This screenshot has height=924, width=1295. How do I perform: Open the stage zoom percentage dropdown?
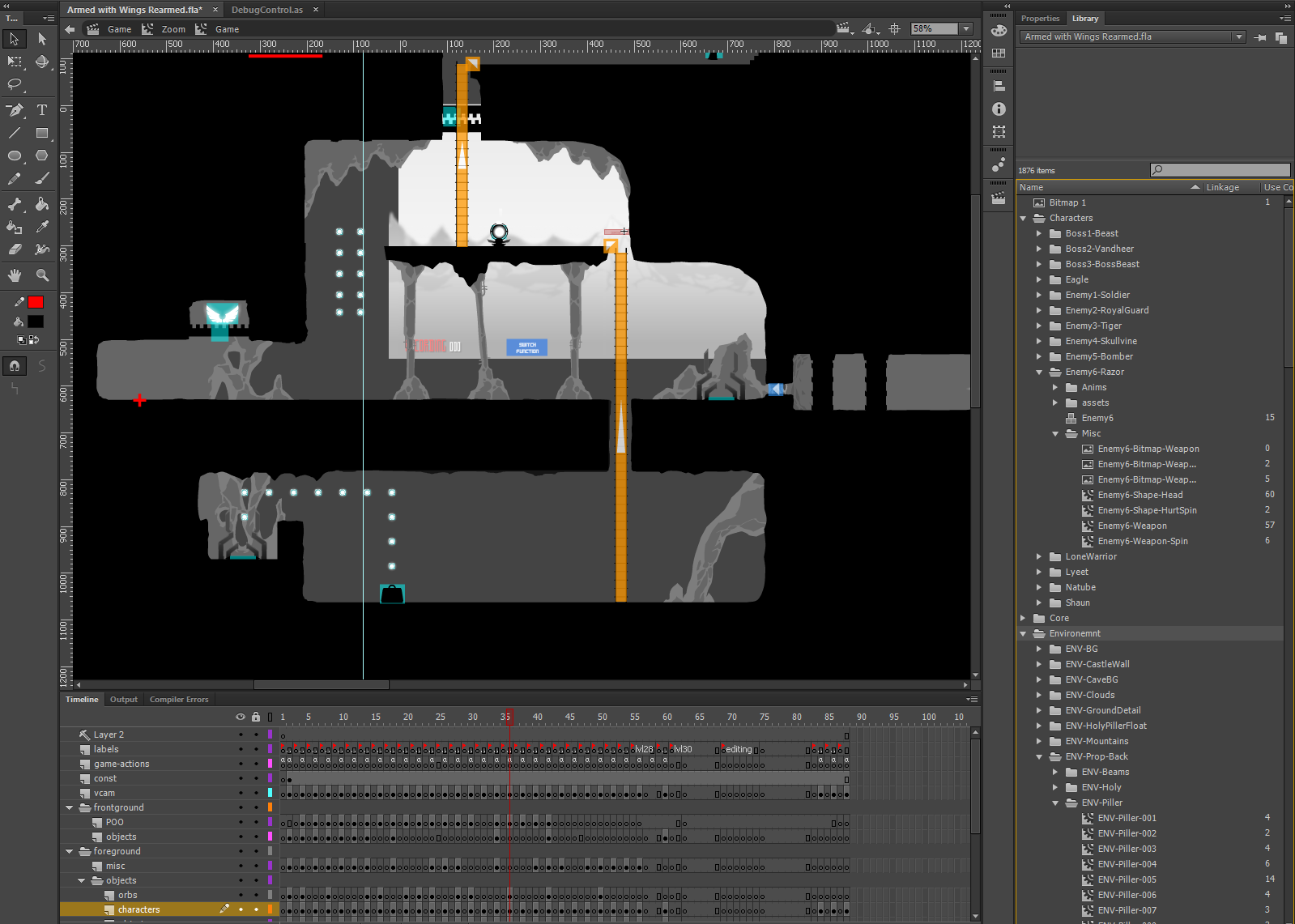[x=965, y=28]
